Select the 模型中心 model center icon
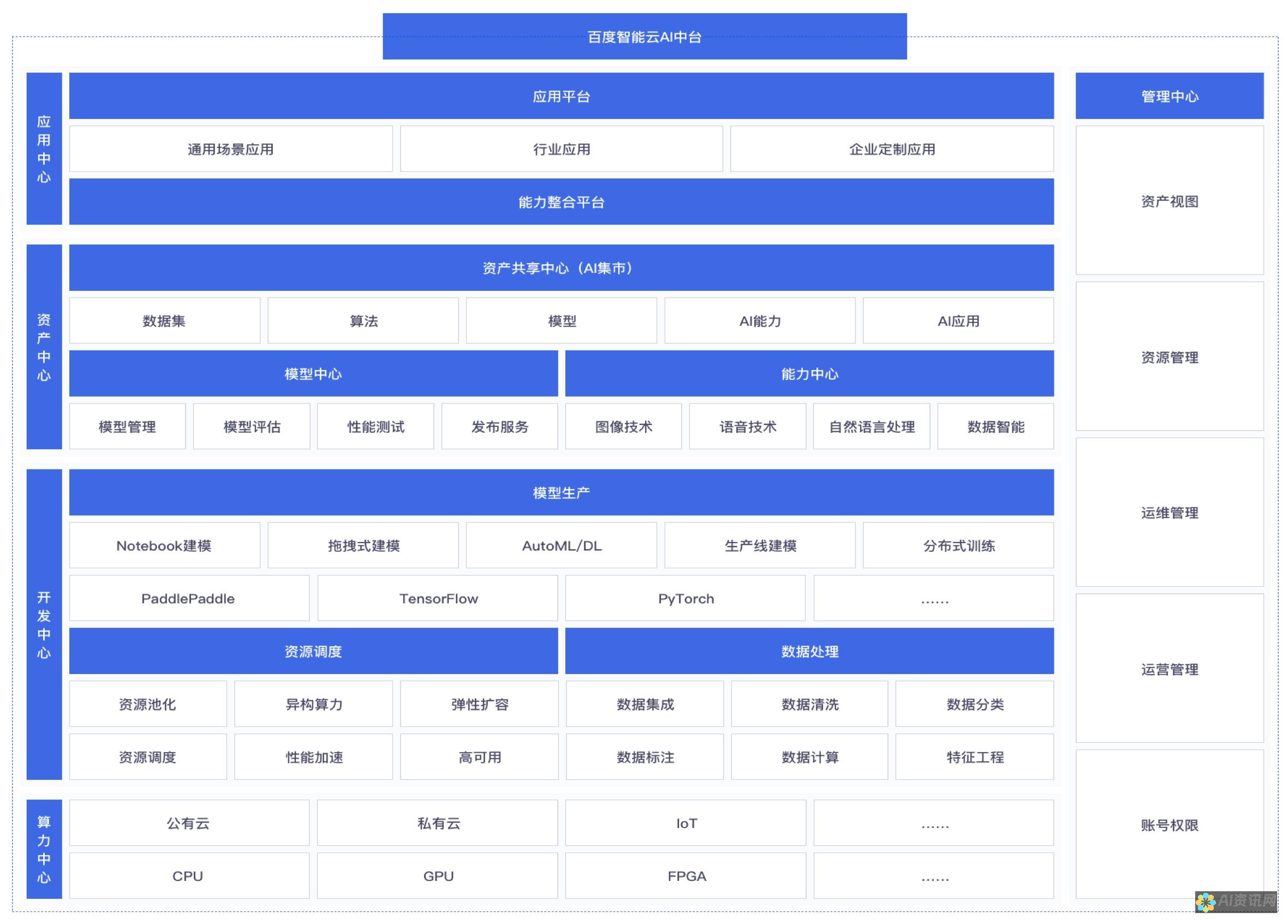Screen dimensions: 1288x924 (x=313, y=373)
